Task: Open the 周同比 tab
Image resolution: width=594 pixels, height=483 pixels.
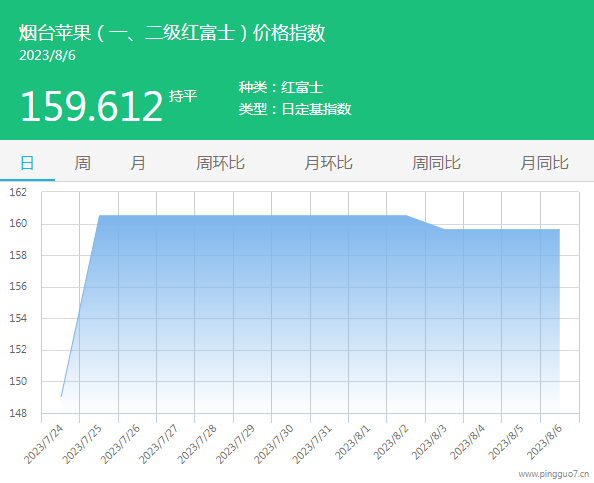Action: tap(436, 163)
